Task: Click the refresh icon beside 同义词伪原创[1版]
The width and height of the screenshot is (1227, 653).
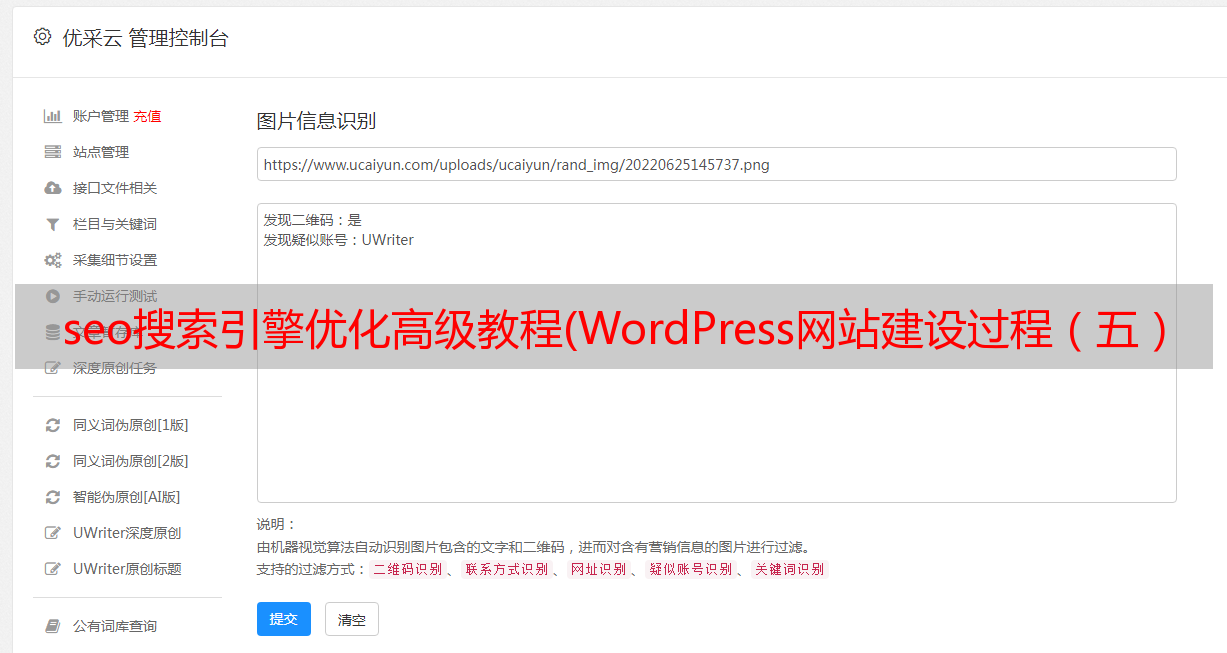Action: 53,425
